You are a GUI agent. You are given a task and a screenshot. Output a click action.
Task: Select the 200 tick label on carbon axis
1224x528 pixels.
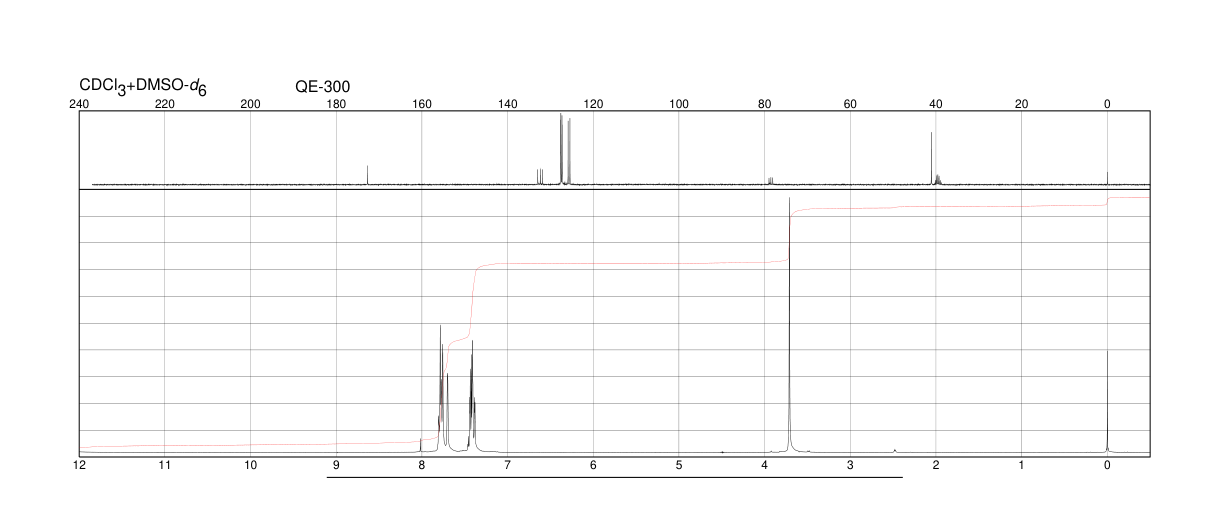click(x=251, y=104)
